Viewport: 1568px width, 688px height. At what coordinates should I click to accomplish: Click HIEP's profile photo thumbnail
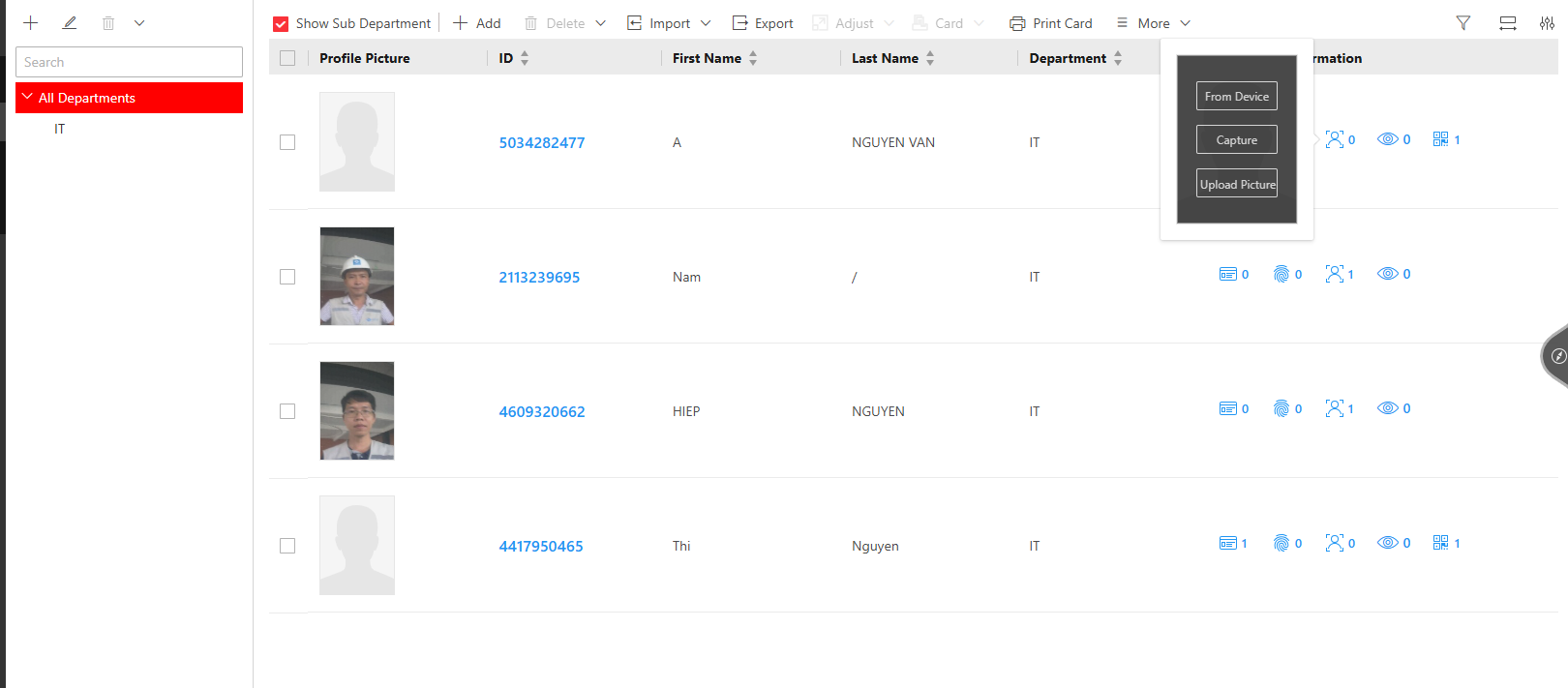pyautogui.click(x=357, y=410)
